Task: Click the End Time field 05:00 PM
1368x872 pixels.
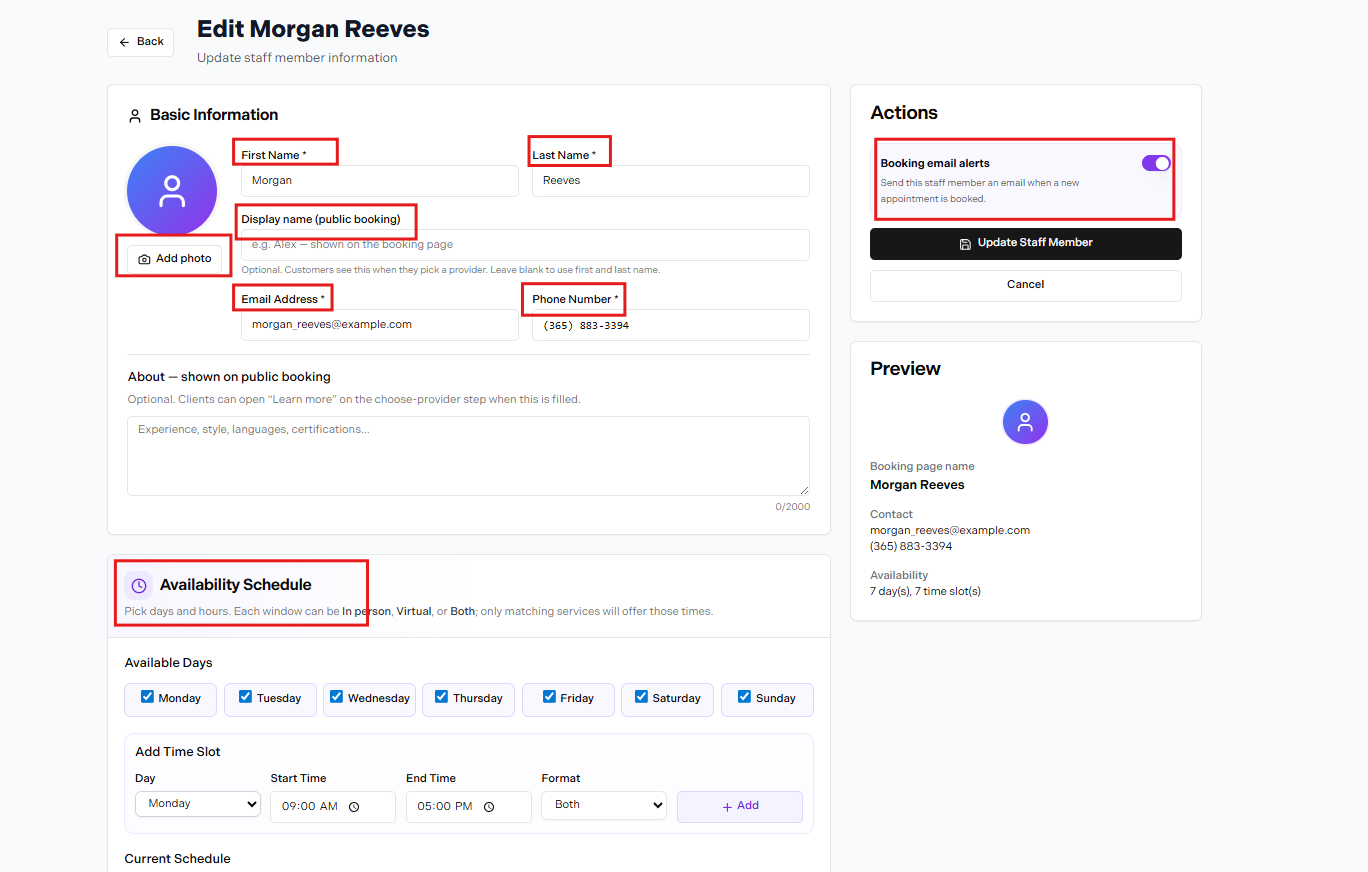Action: coord(469,807)
